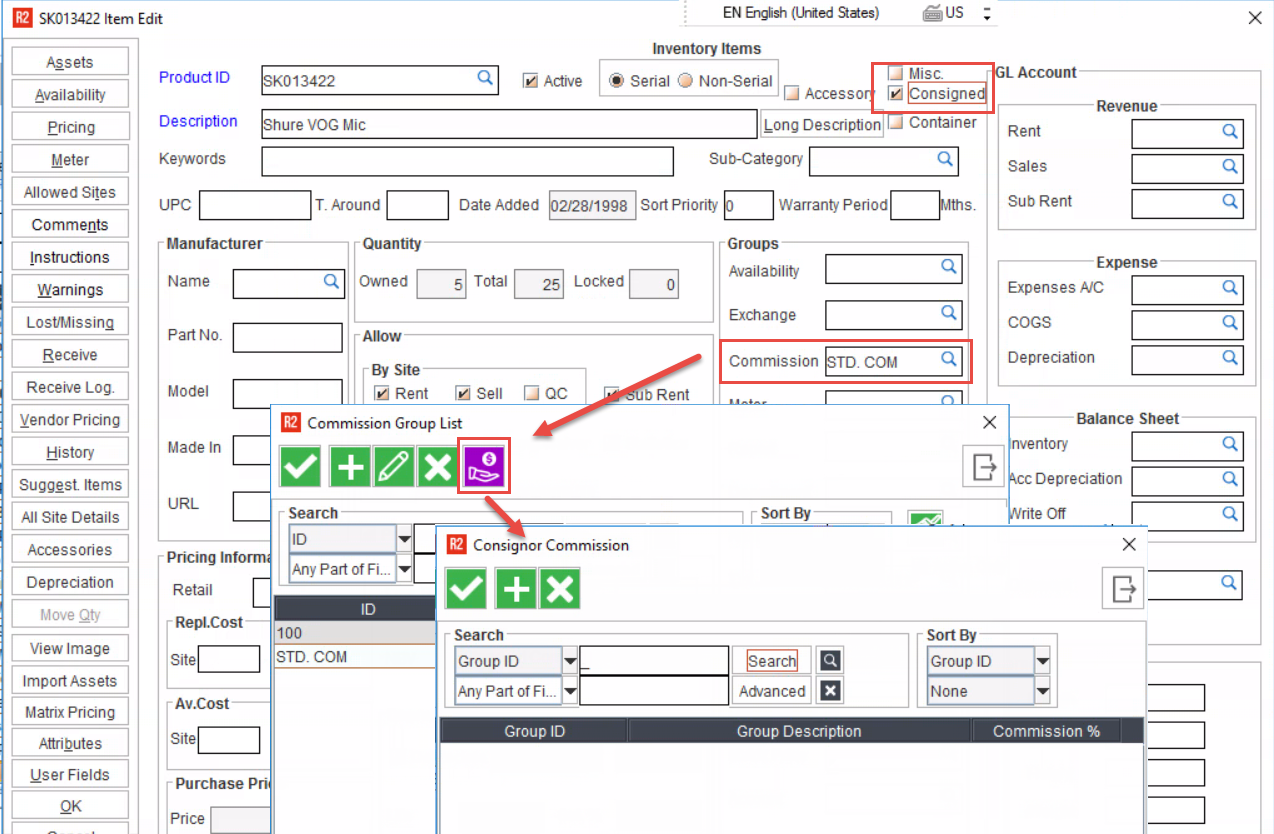Toggle the Active checkbox

point(531,81)
